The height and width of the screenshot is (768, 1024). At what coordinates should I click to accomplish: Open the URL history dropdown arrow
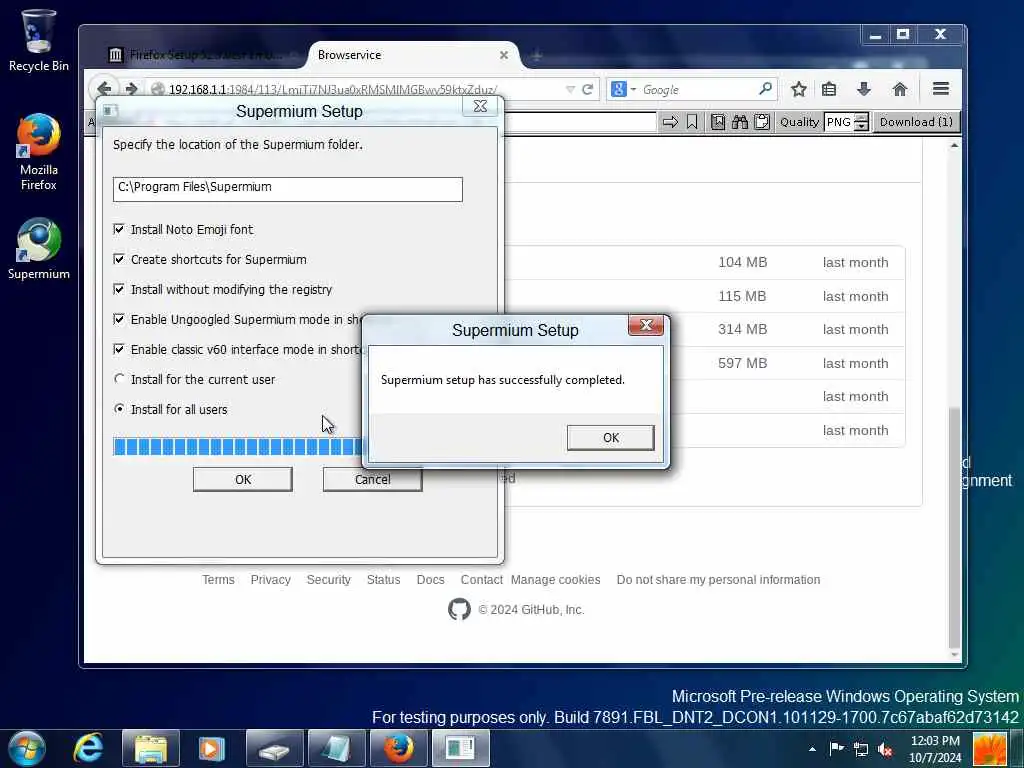(570, 89)
